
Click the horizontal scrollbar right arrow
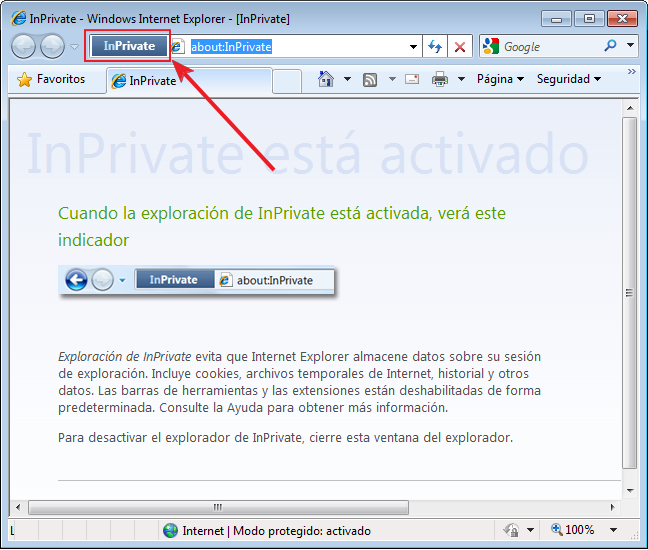[x=612, y=507]
